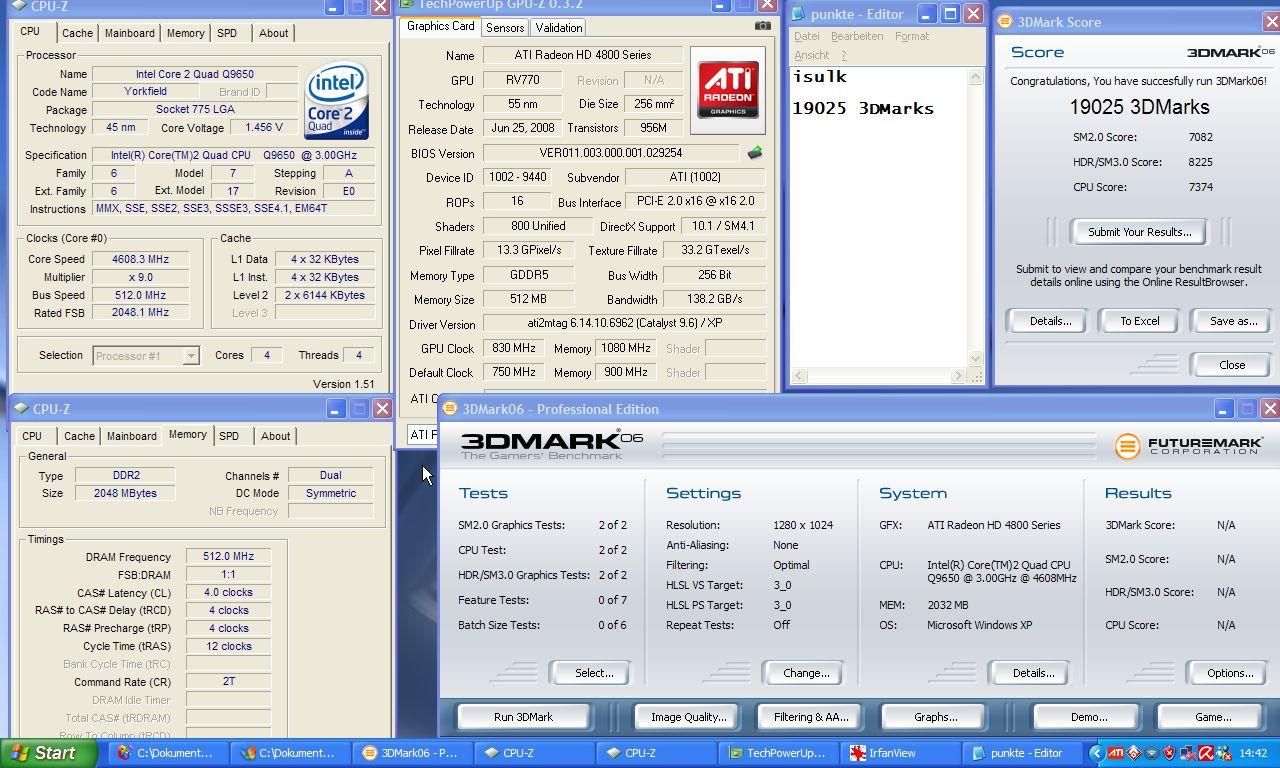
Task: Expand hidden tray icons with the arrow
Action: 1095,753
